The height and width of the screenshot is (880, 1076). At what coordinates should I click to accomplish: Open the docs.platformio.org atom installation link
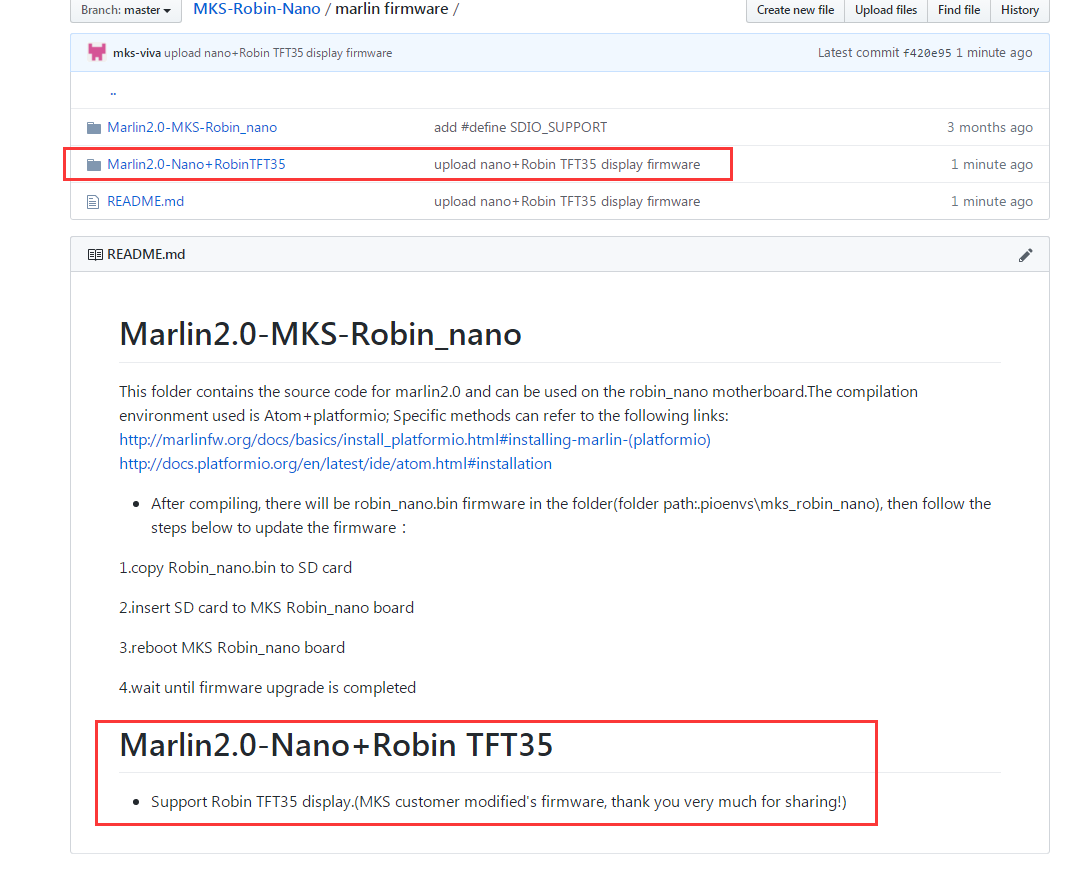point(335,463)
